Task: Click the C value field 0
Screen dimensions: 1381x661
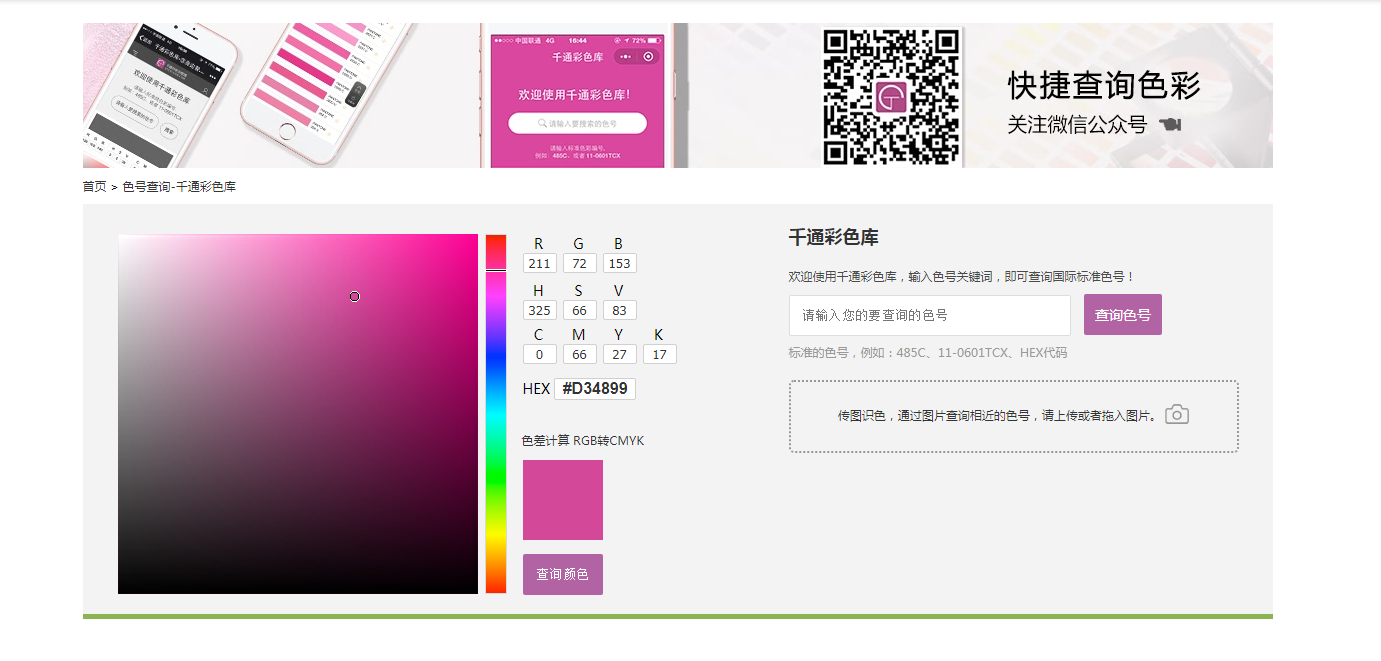Action: [x=540, y=354]
